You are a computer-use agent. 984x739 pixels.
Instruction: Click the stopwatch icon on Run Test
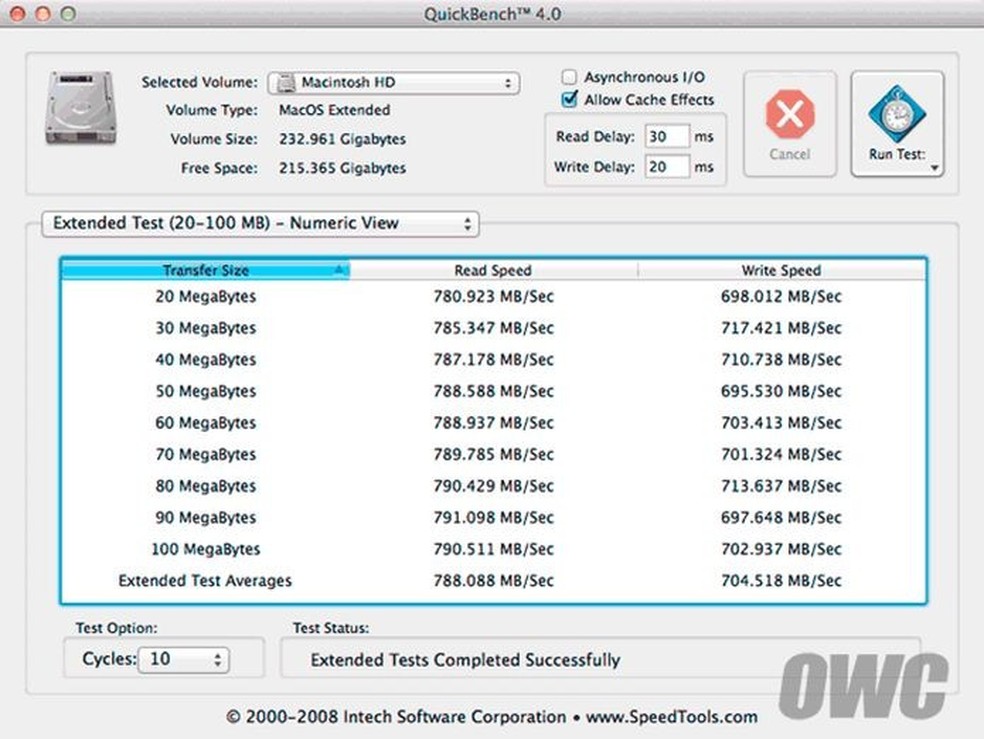point(896,113)
